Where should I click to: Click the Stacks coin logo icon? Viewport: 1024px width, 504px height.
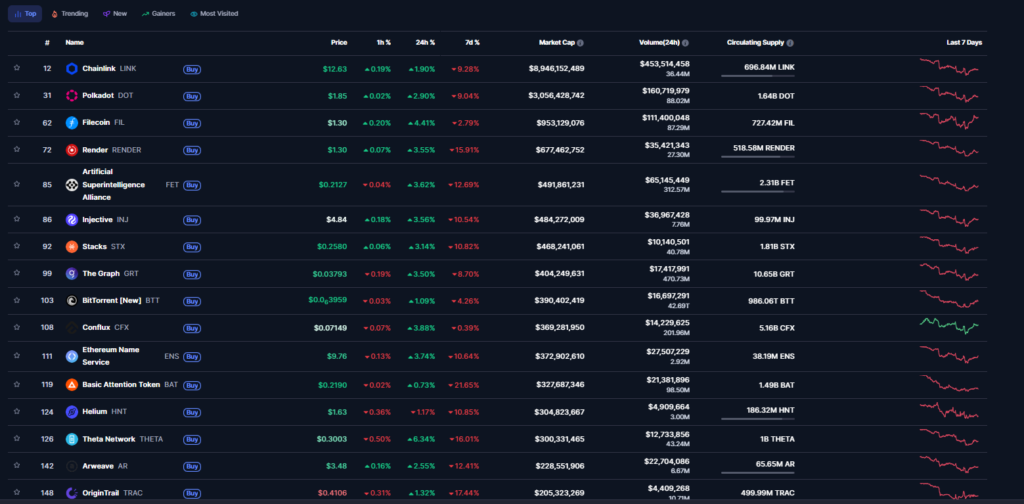coord(72,246)
